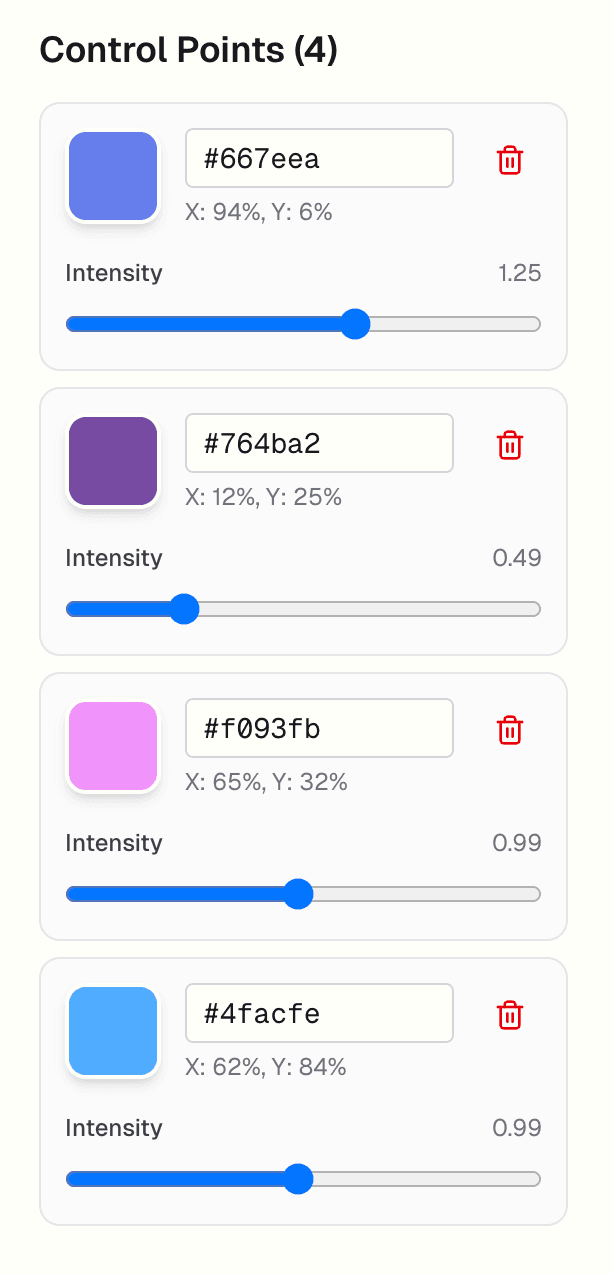Click the slider knob for the #4facfe point

pyautogui.click(x=297, y=1179)
